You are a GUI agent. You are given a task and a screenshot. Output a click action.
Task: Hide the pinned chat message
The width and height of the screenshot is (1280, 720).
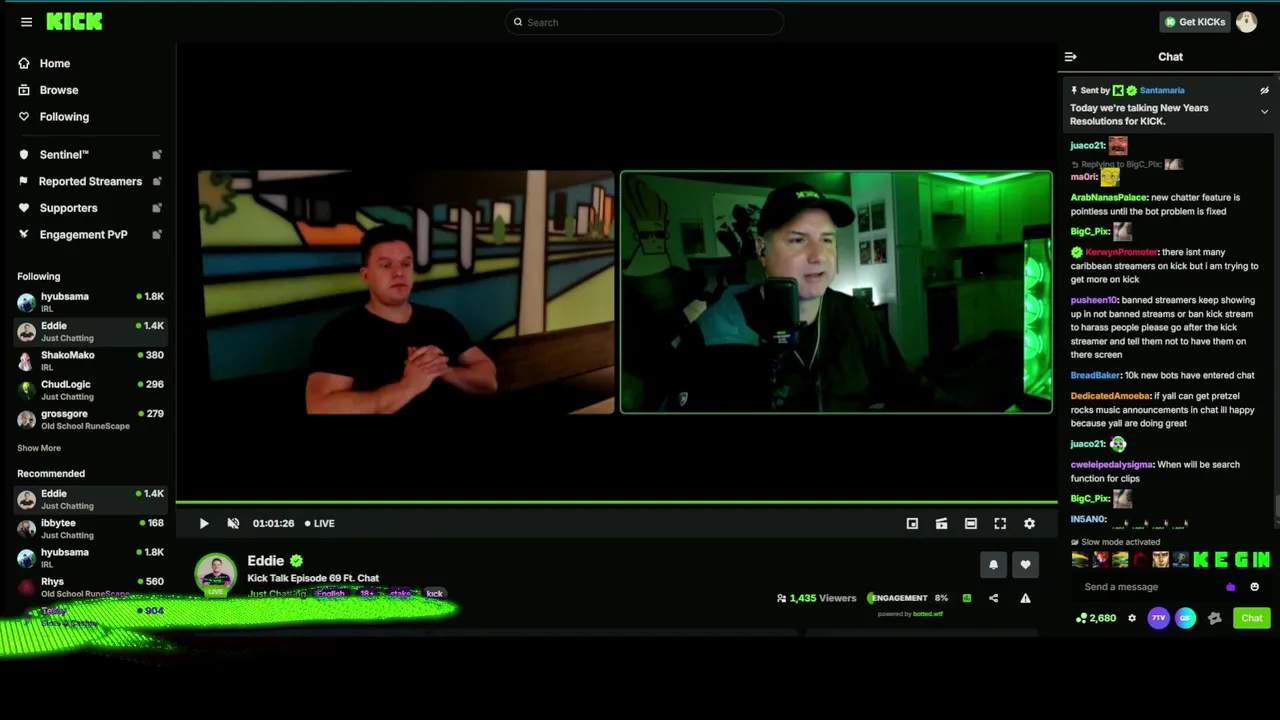pyautogui.click(x=1264, y=90)
